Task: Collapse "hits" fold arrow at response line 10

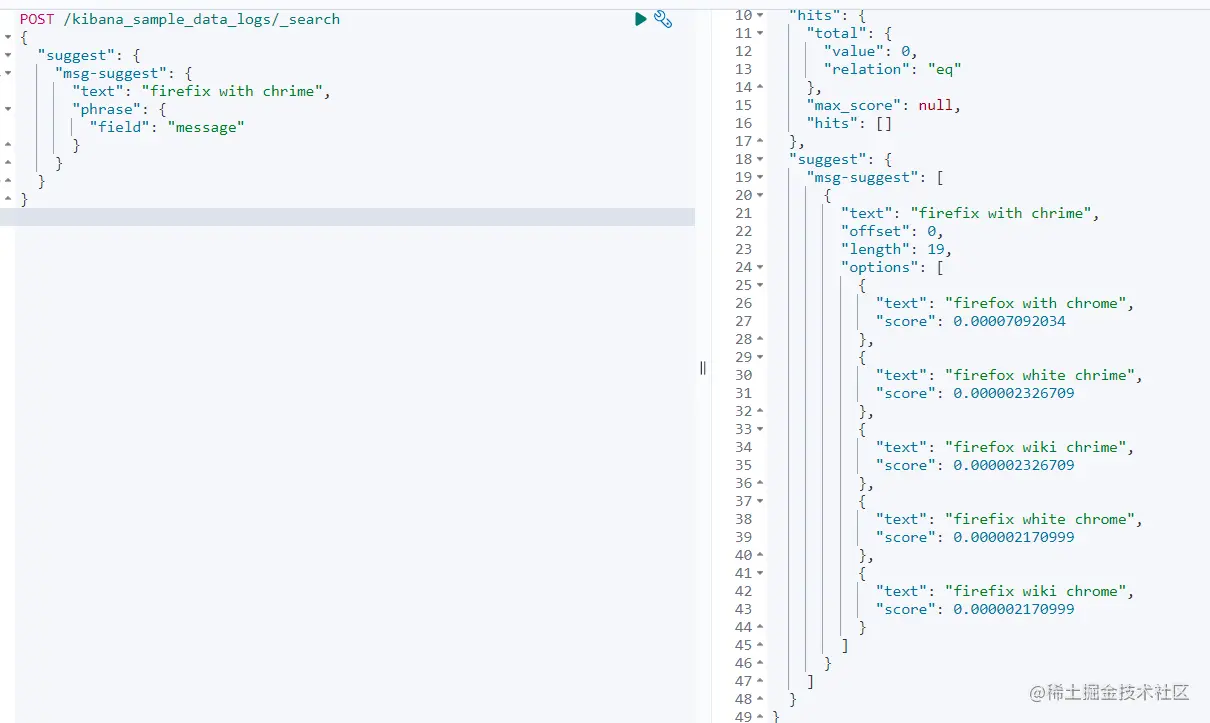Action: (761, 15)
